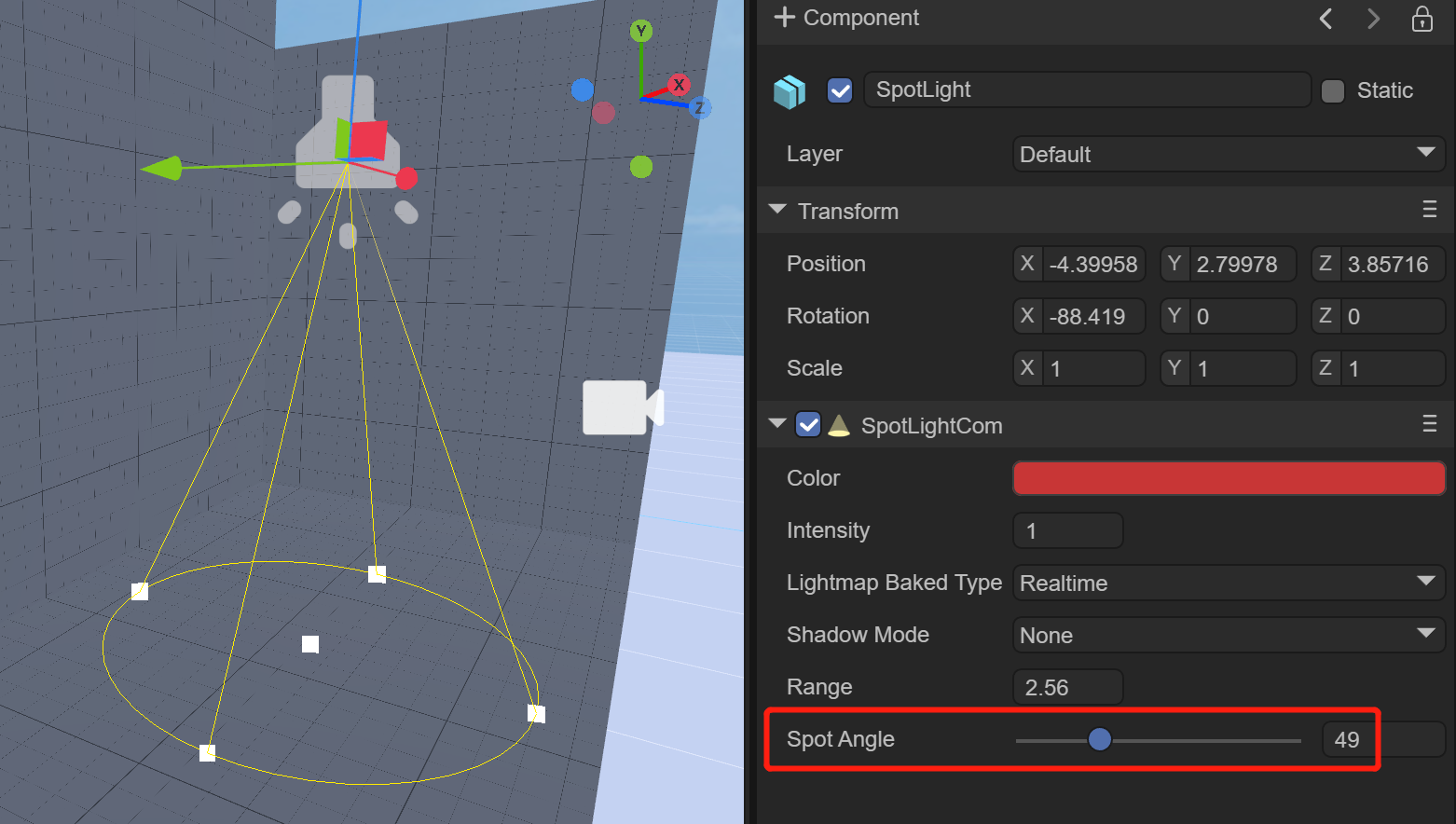Collapse the SpotLightCom section
The image size is (1456, 824).
(x=777, y=425)
